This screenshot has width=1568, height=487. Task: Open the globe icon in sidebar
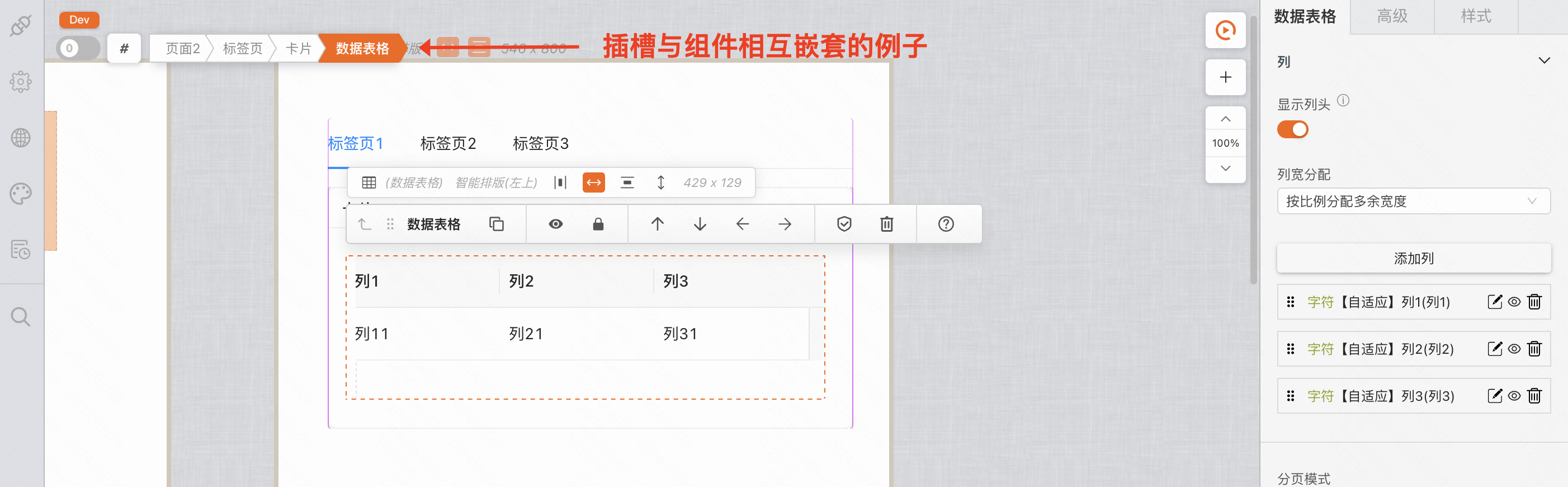point(21,138)
